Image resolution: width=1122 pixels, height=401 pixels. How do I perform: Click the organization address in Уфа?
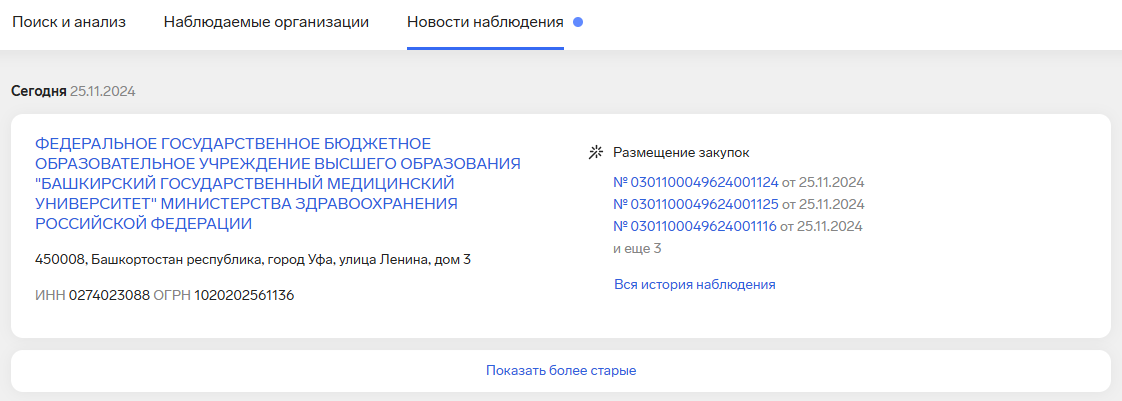(252, 260)
